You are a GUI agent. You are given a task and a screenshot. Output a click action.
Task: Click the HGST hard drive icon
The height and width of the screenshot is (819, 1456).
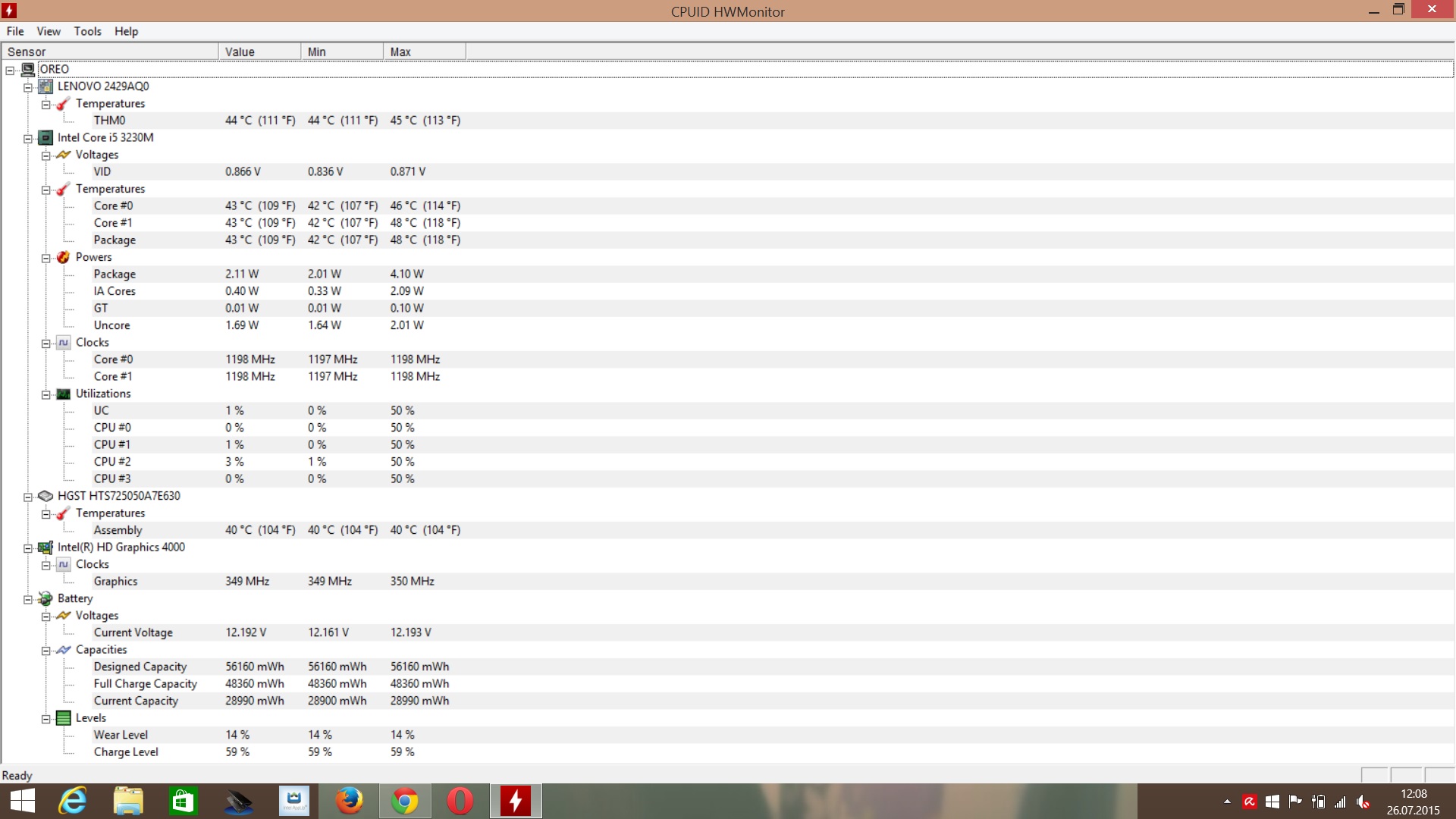point(45,496)
